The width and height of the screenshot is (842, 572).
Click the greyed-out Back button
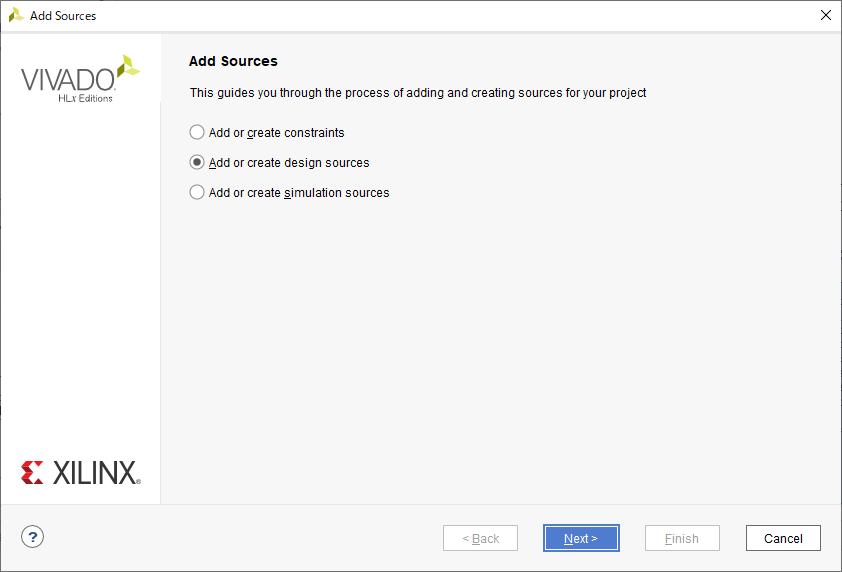pos(480,538)
